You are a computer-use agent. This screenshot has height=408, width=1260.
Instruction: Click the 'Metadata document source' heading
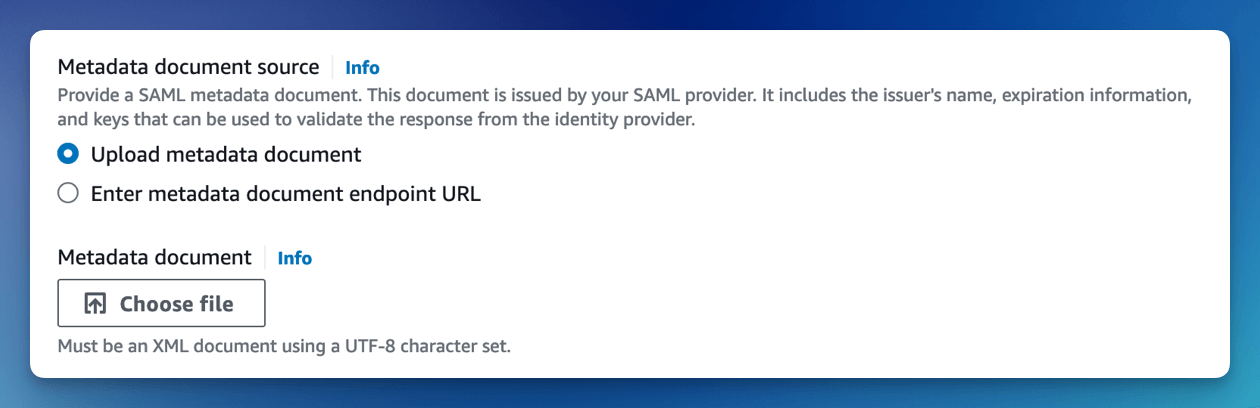pos(188,68)
